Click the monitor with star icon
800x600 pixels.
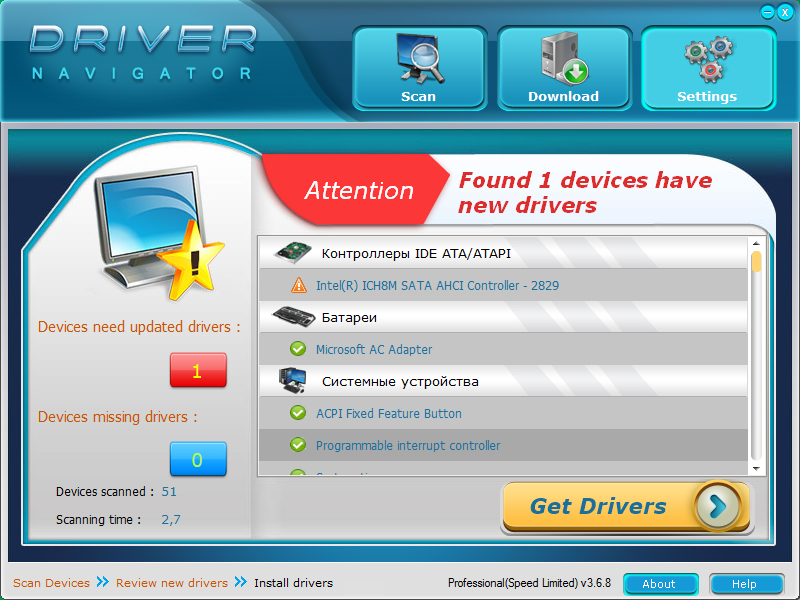tap(158, 233)
